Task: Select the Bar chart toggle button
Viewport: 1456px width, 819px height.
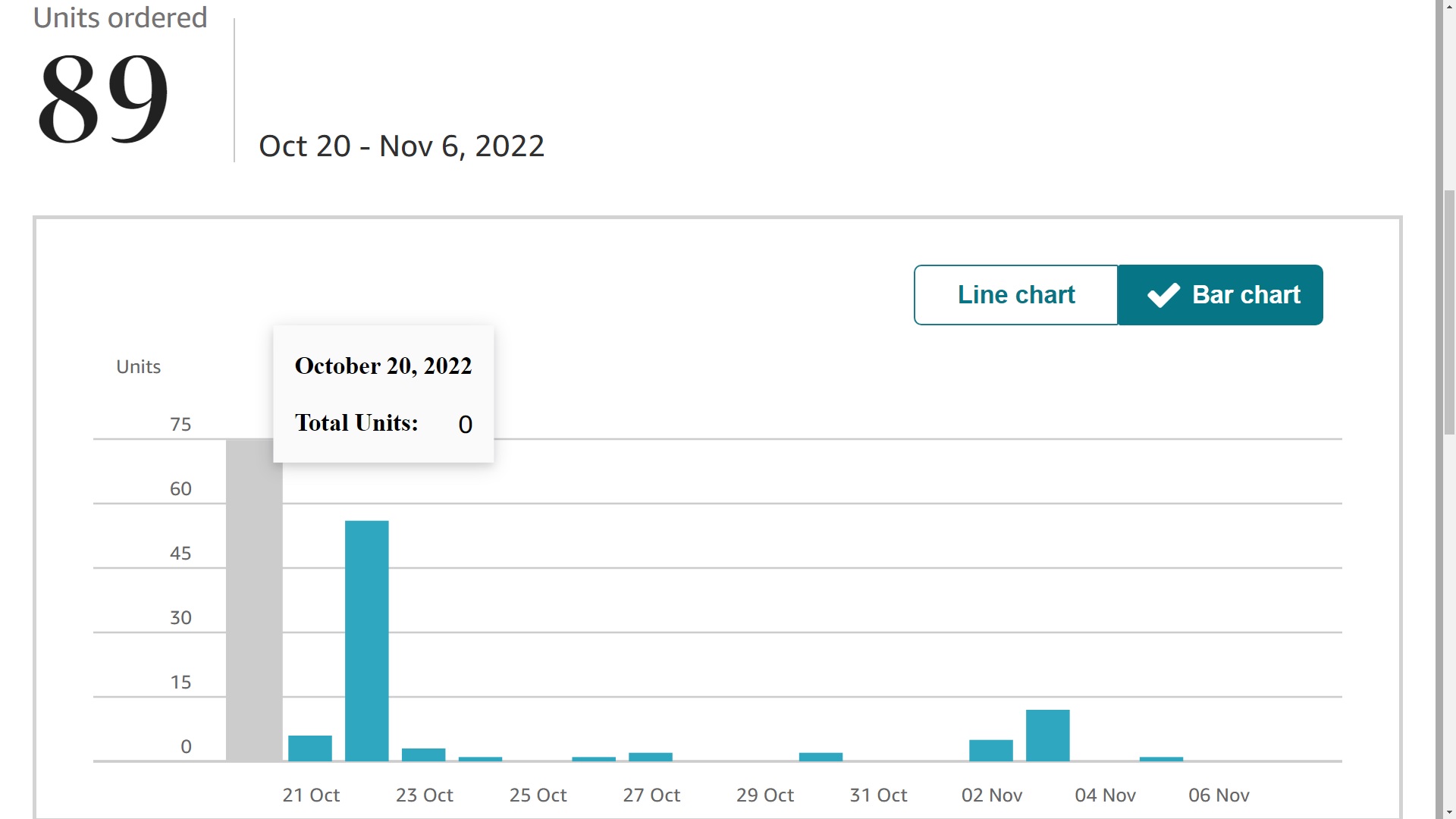Action: point(1220,295)
